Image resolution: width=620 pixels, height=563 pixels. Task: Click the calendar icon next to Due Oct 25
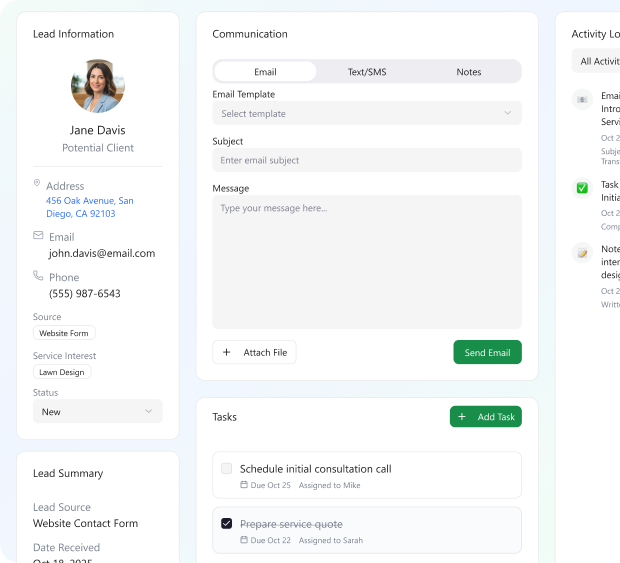point(244,485)
